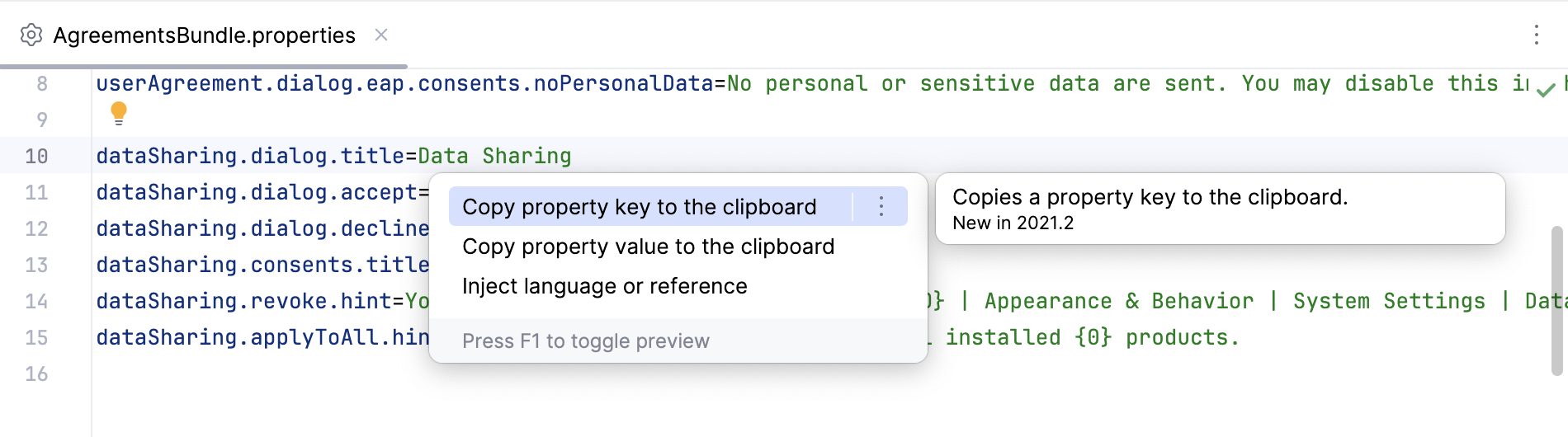Image resolution: width=1568 pixels, height=437 pixels.
Task: Click the dataSharing.dialog.accept key on line 11
Action: tap(256, 193)
